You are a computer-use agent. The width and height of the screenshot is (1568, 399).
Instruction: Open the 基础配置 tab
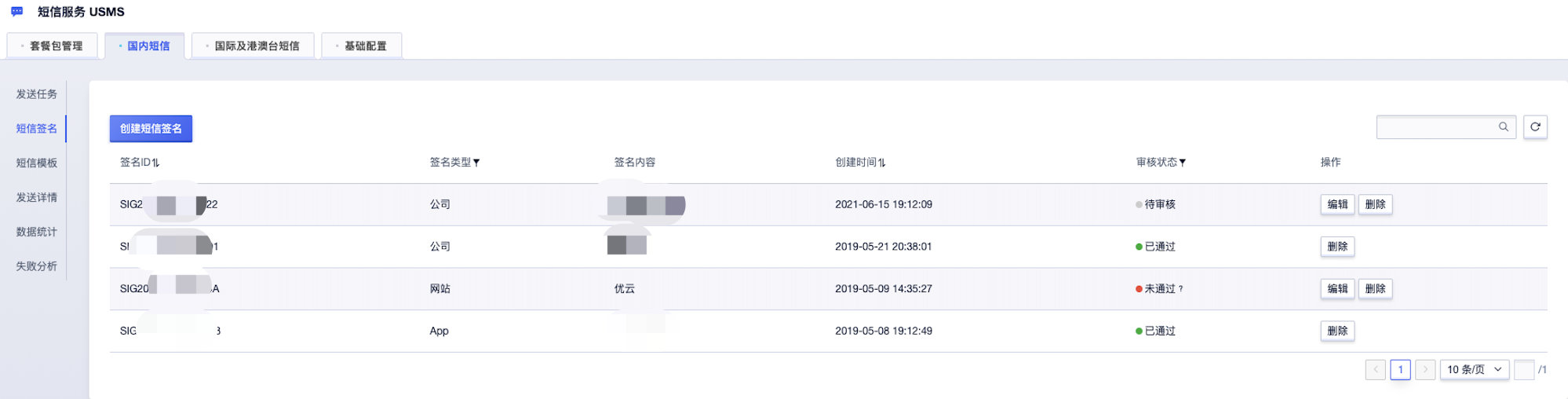point(362,46)
